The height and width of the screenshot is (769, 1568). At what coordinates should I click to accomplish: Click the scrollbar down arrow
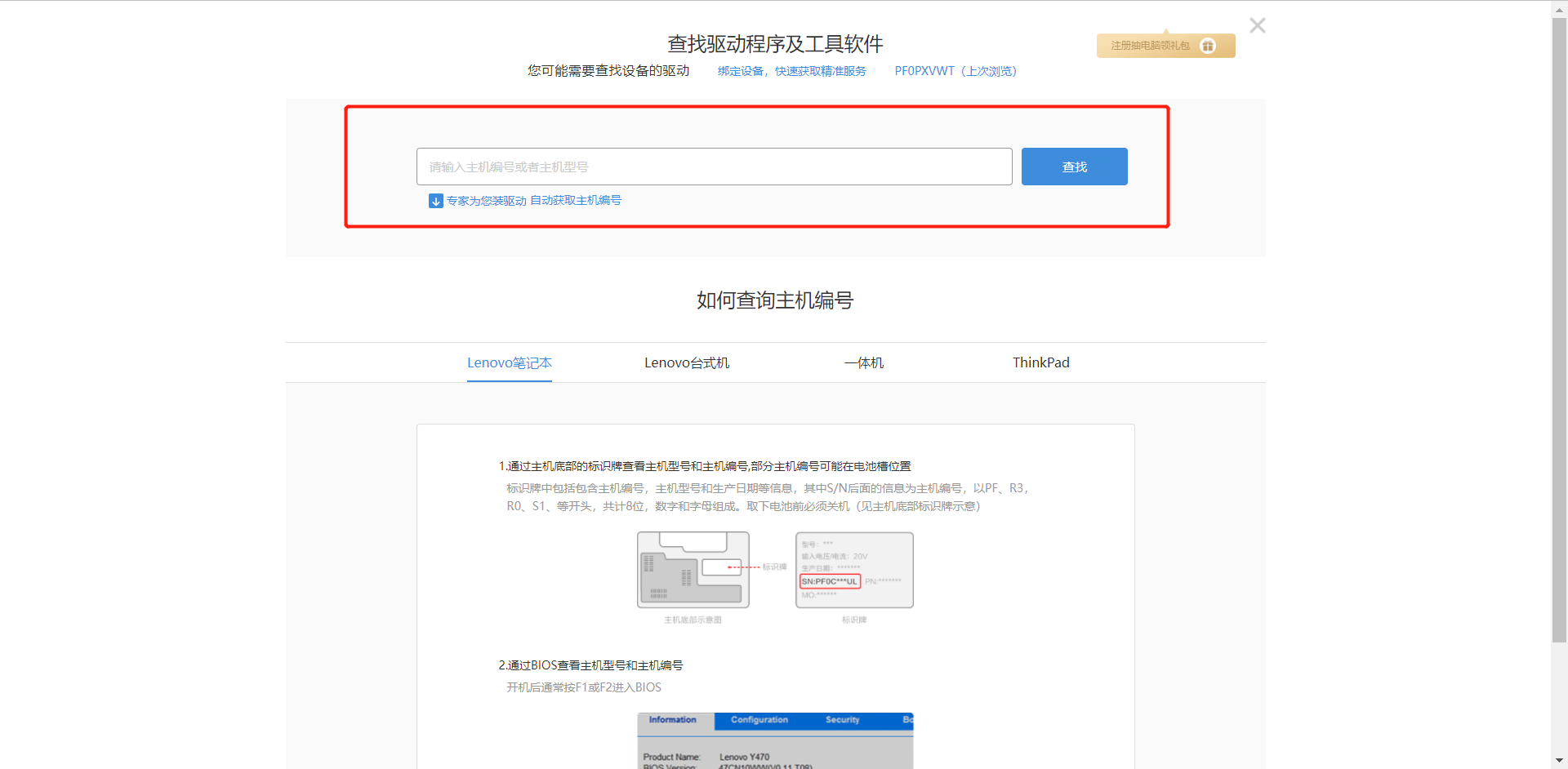[1559, 761]
